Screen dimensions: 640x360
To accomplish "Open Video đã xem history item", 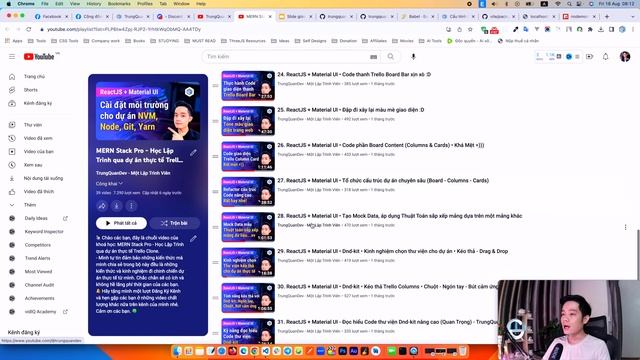I will pyautogui.click(x=38, y=138).
